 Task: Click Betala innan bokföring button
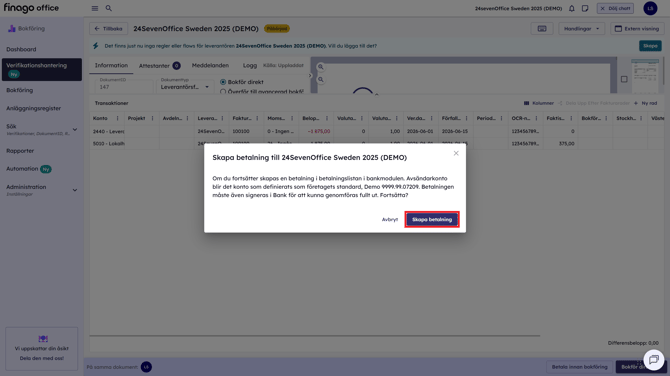(579, 367)
